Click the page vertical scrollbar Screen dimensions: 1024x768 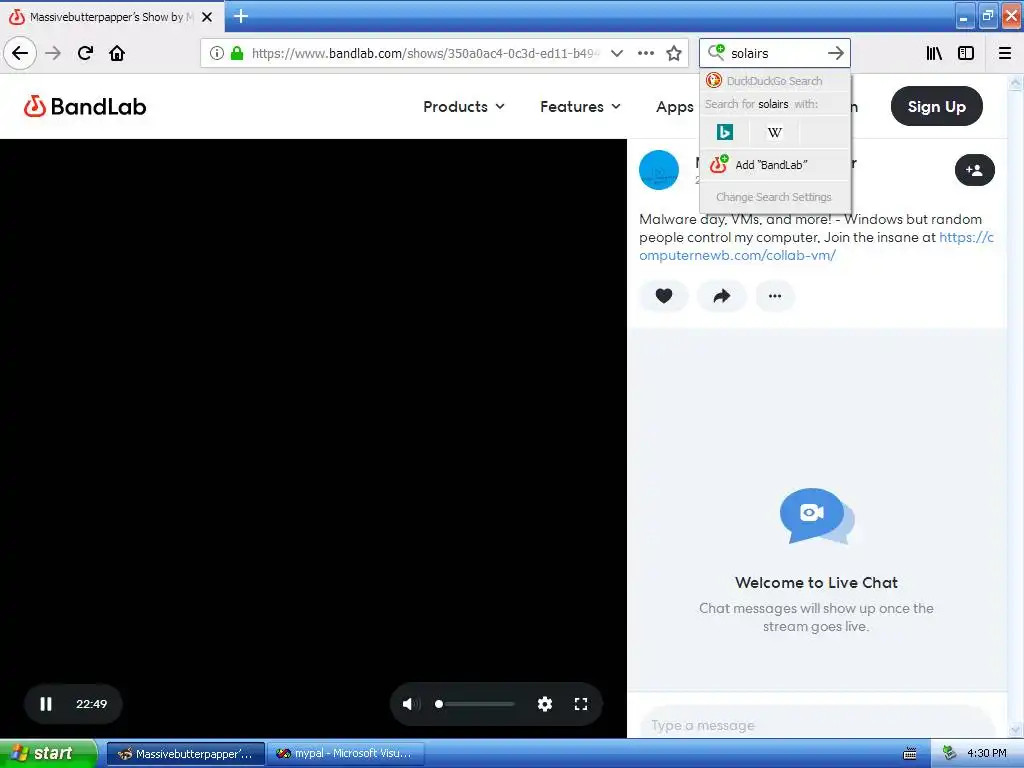tap(1016, 405)
